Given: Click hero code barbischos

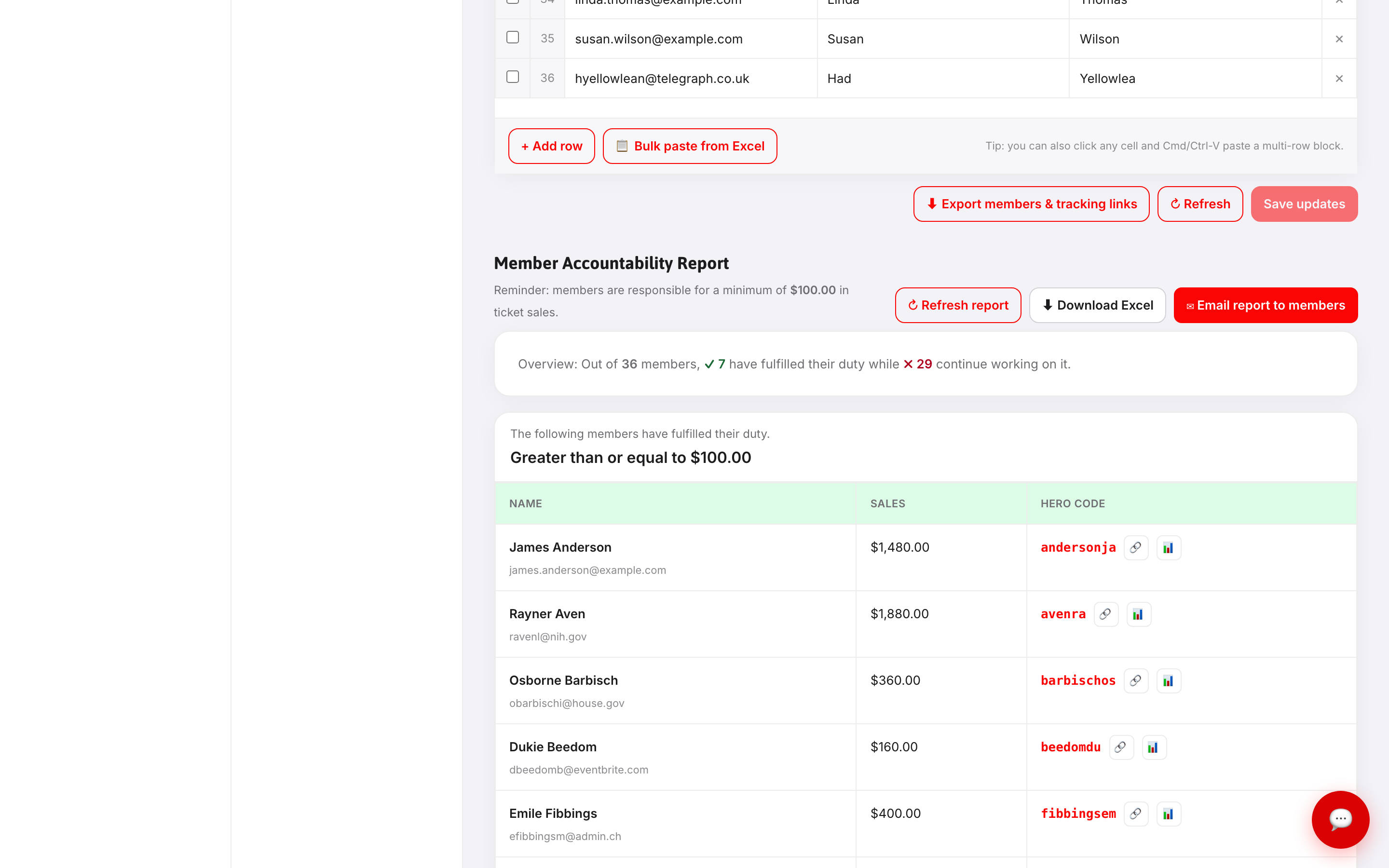Looking at the screenshot, I should pyautogui.click(x=1078, y=681).
